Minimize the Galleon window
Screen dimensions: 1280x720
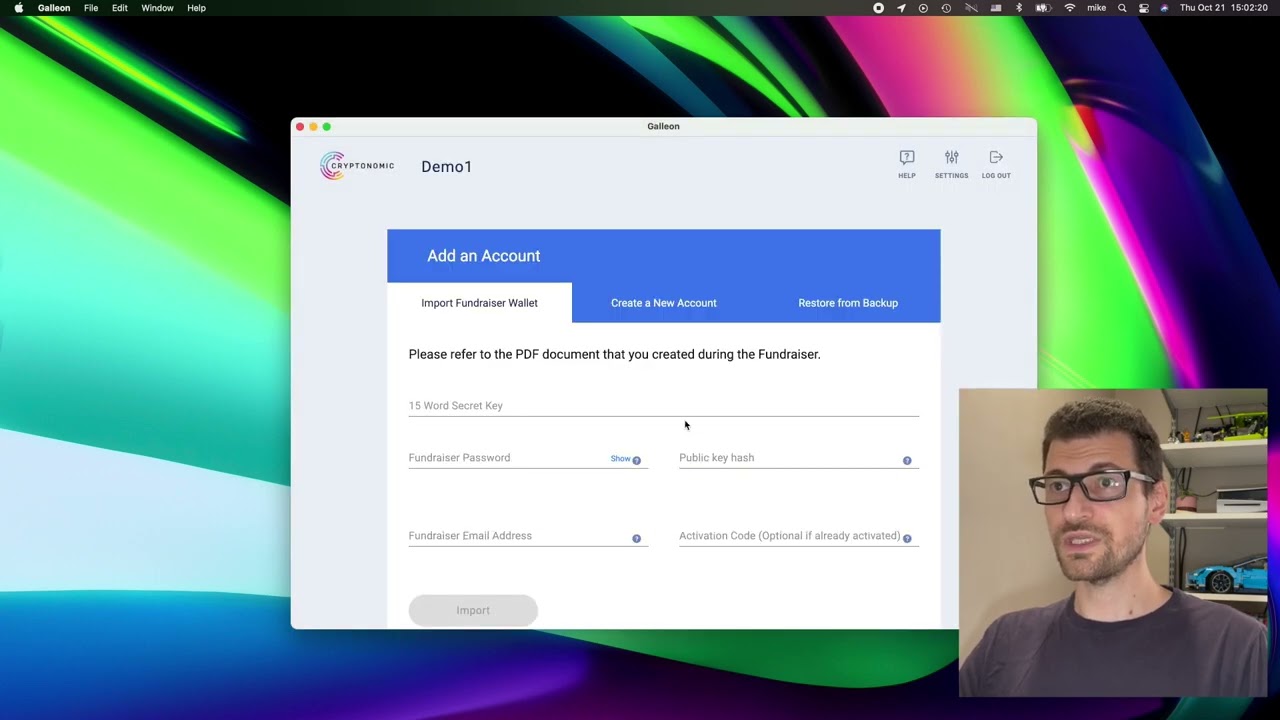(313, 127)
